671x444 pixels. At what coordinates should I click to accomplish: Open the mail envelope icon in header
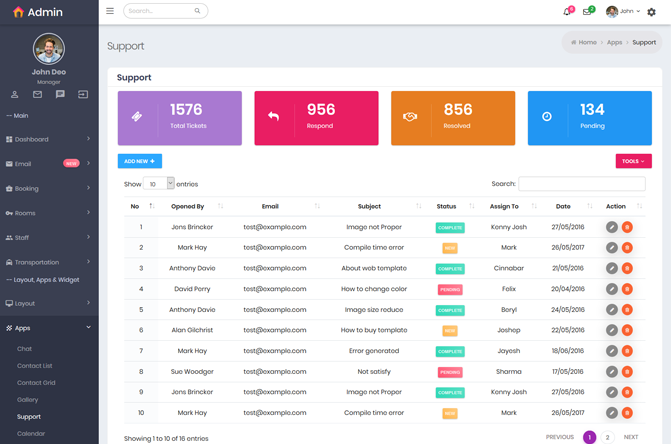pos(587,12)
